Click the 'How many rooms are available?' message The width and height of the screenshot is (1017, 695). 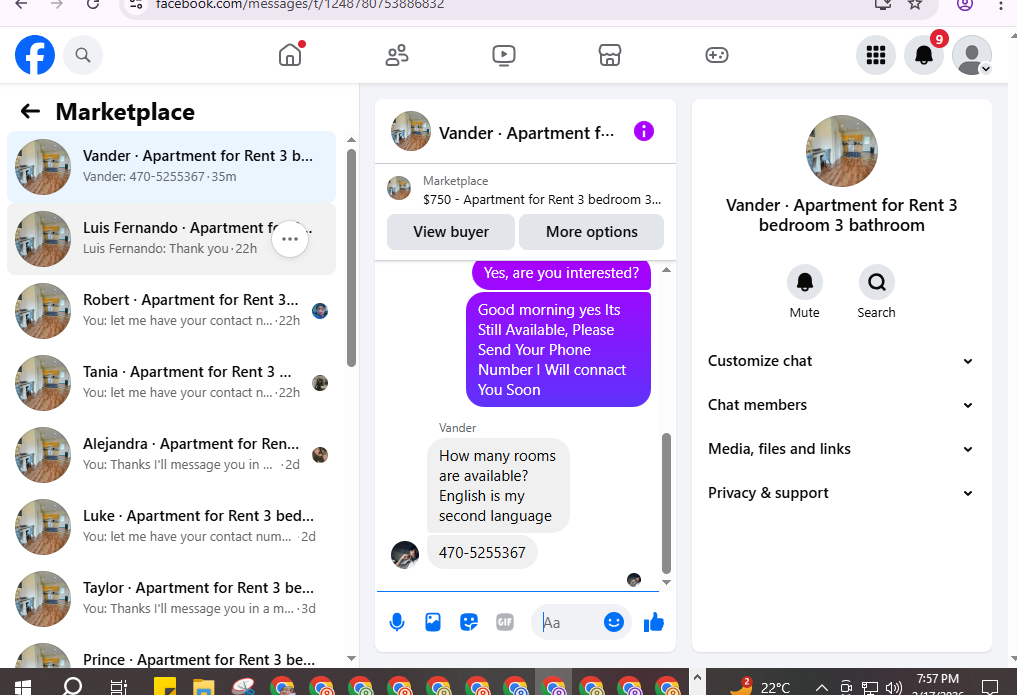[x=497, y=486]
